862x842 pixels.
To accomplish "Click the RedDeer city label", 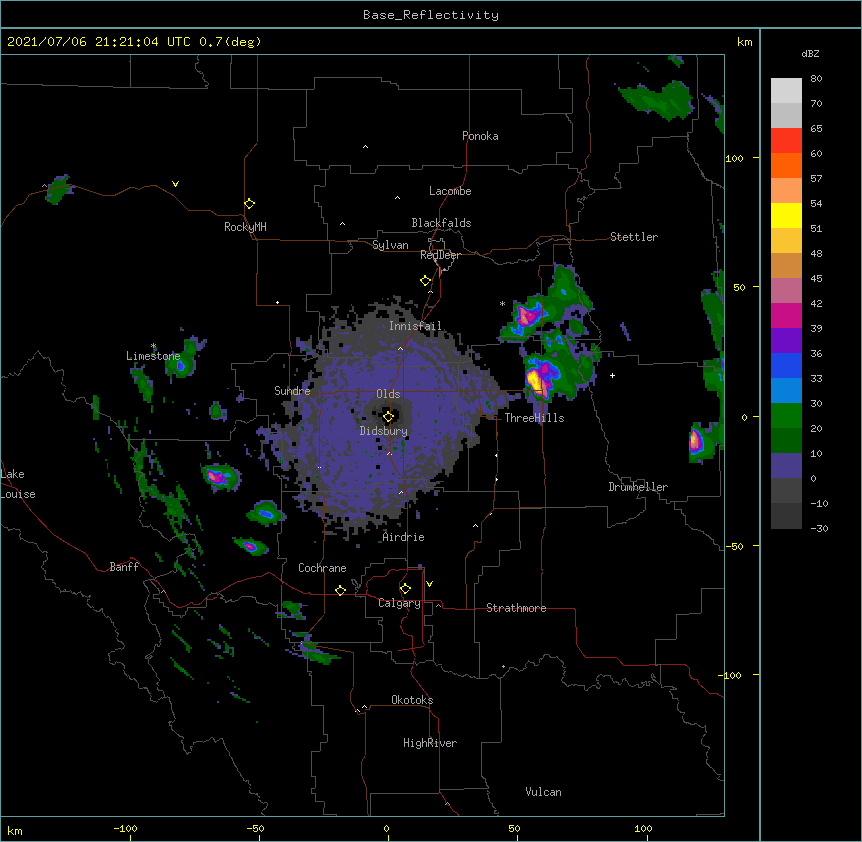I will coord(440,255).
